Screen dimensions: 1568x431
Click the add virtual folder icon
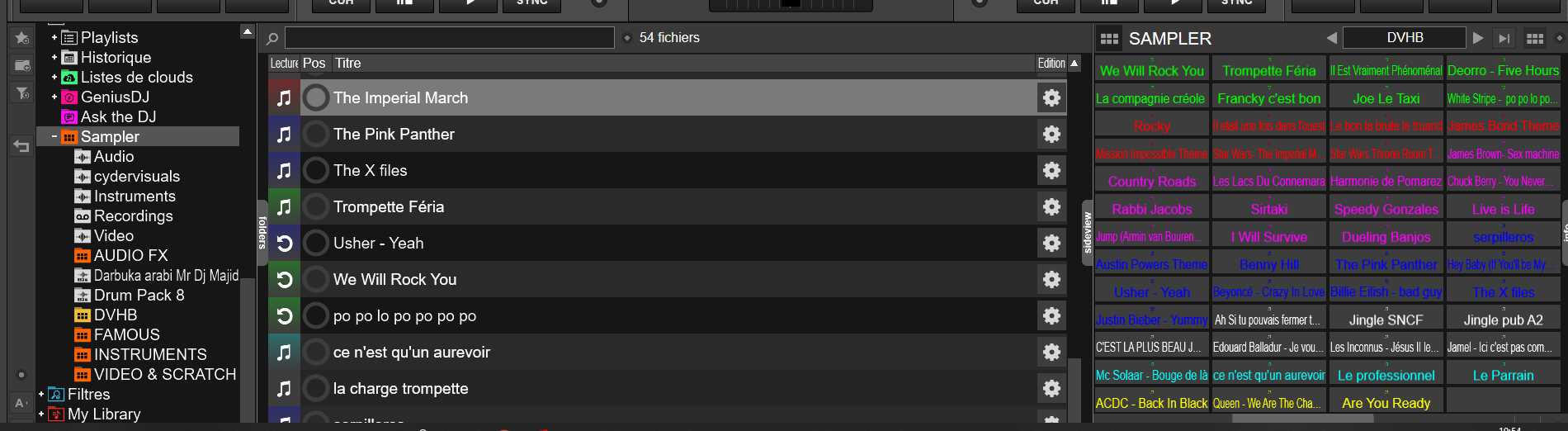(x=22, y=65)
